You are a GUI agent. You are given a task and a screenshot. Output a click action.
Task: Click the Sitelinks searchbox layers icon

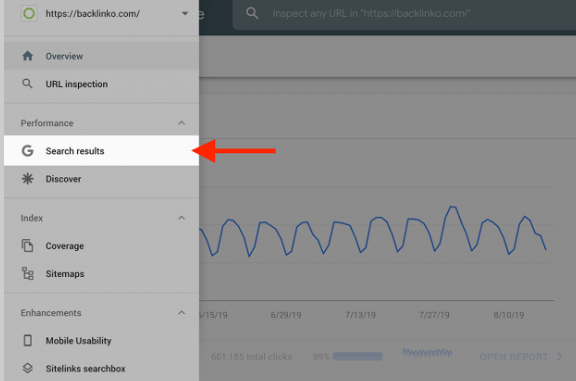[x=28, y=368]
